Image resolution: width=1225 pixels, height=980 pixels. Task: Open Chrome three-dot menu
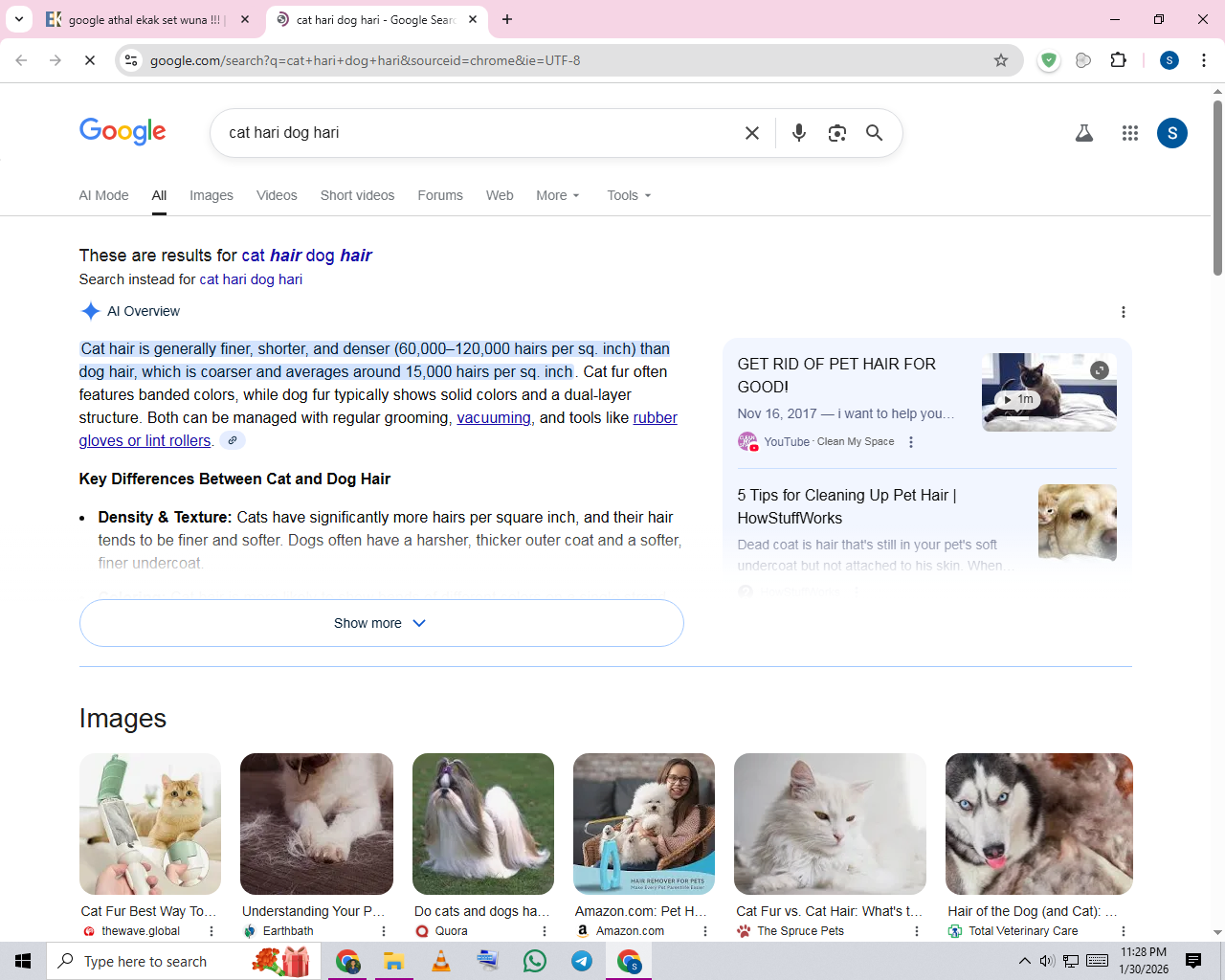point(1204,60)
